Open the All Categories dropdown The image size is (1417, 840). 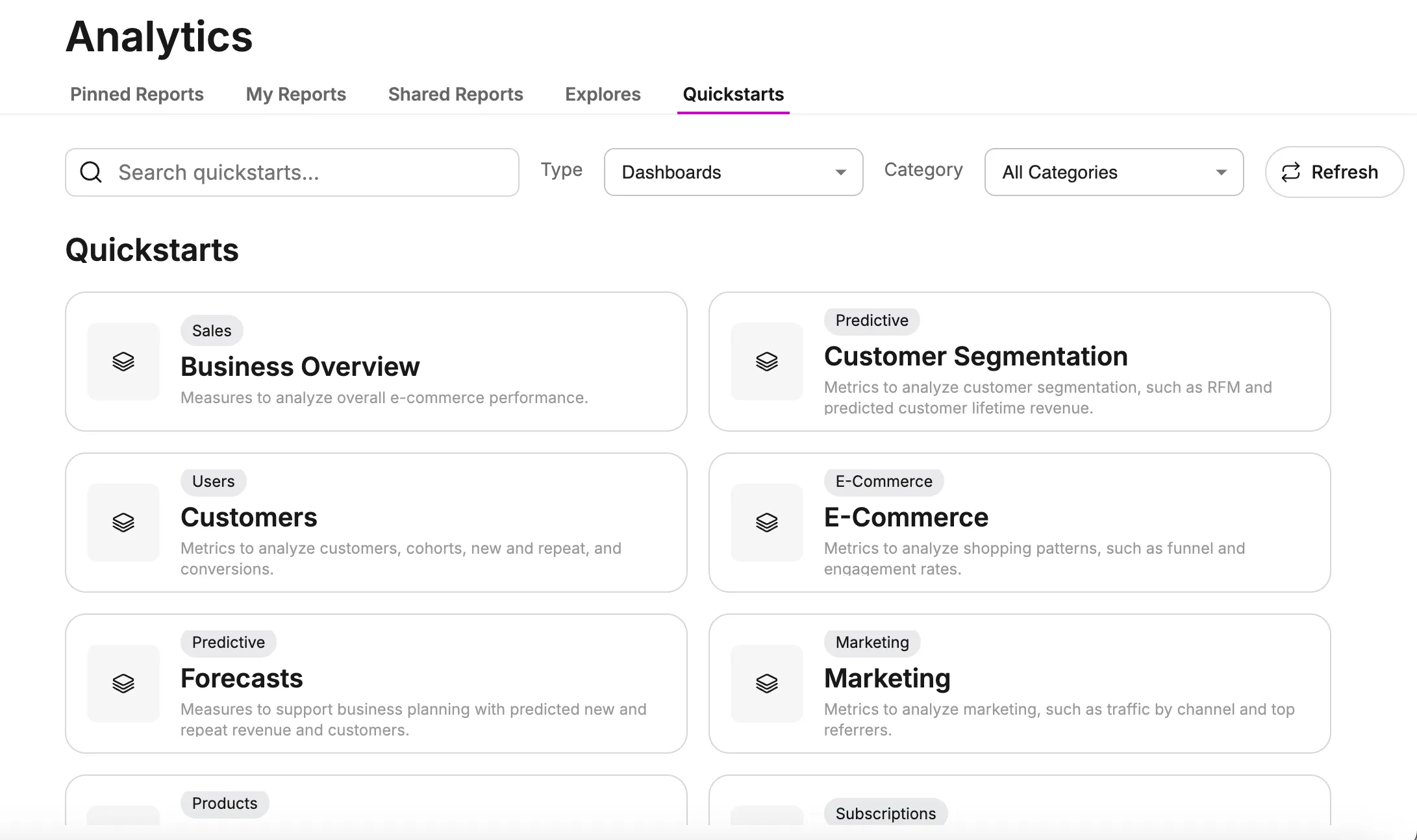1114,172
